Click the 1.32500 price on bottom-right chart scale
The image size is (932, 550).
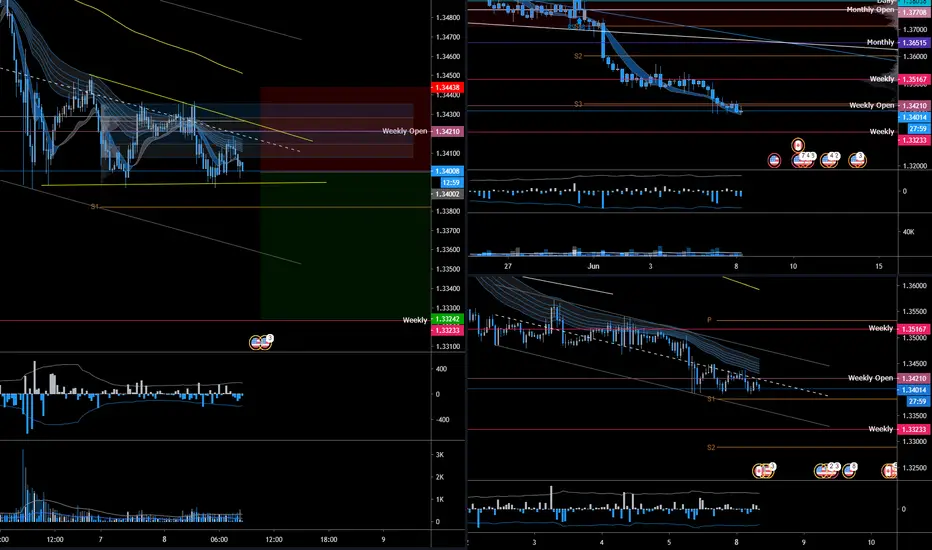[x=915, y=468]
